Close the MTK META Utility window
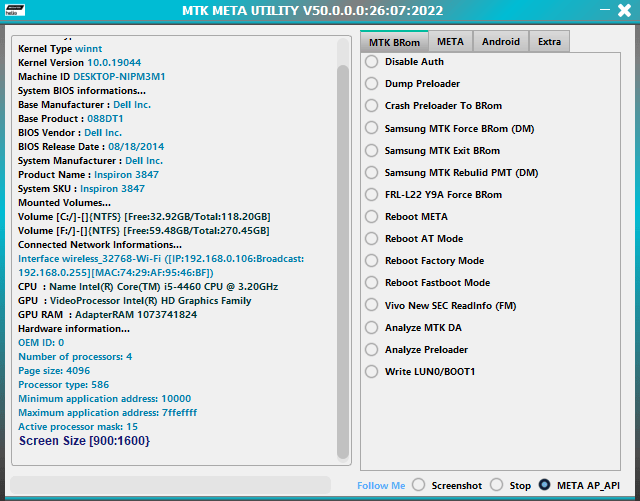Viewport: 640px width, 501px height. coord(624,10)
